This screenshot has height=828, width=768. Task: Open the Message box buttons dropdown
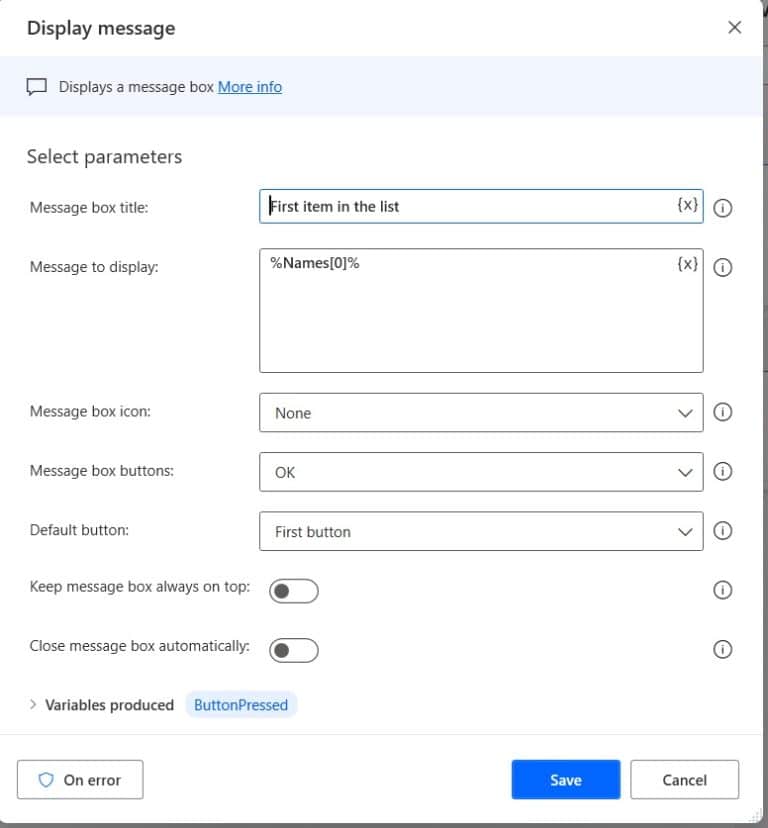click(x=481, y=472)
